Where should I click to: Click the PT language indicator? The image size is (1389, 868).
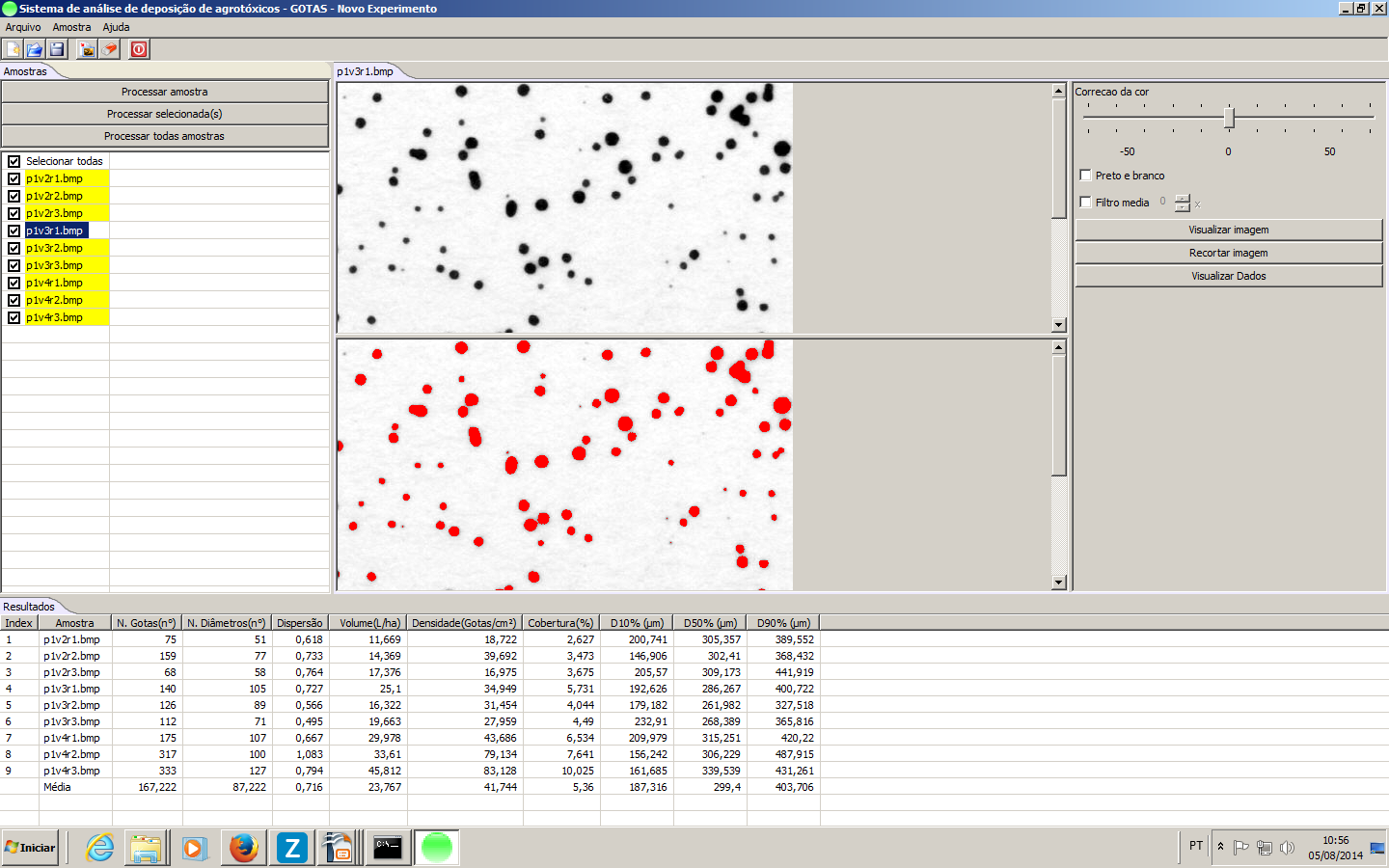pyautogui.click(x=1196, y=846)
